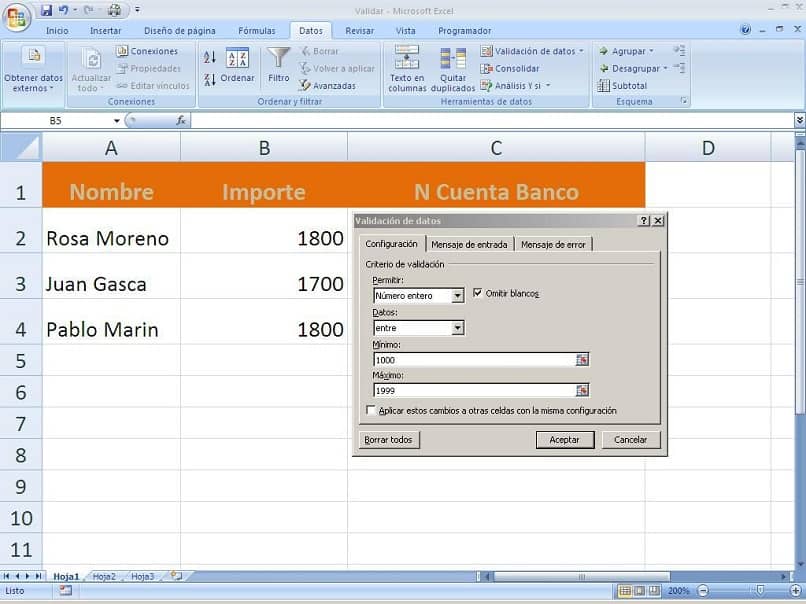Open the Datos entre dropdown

pos(457,328)
